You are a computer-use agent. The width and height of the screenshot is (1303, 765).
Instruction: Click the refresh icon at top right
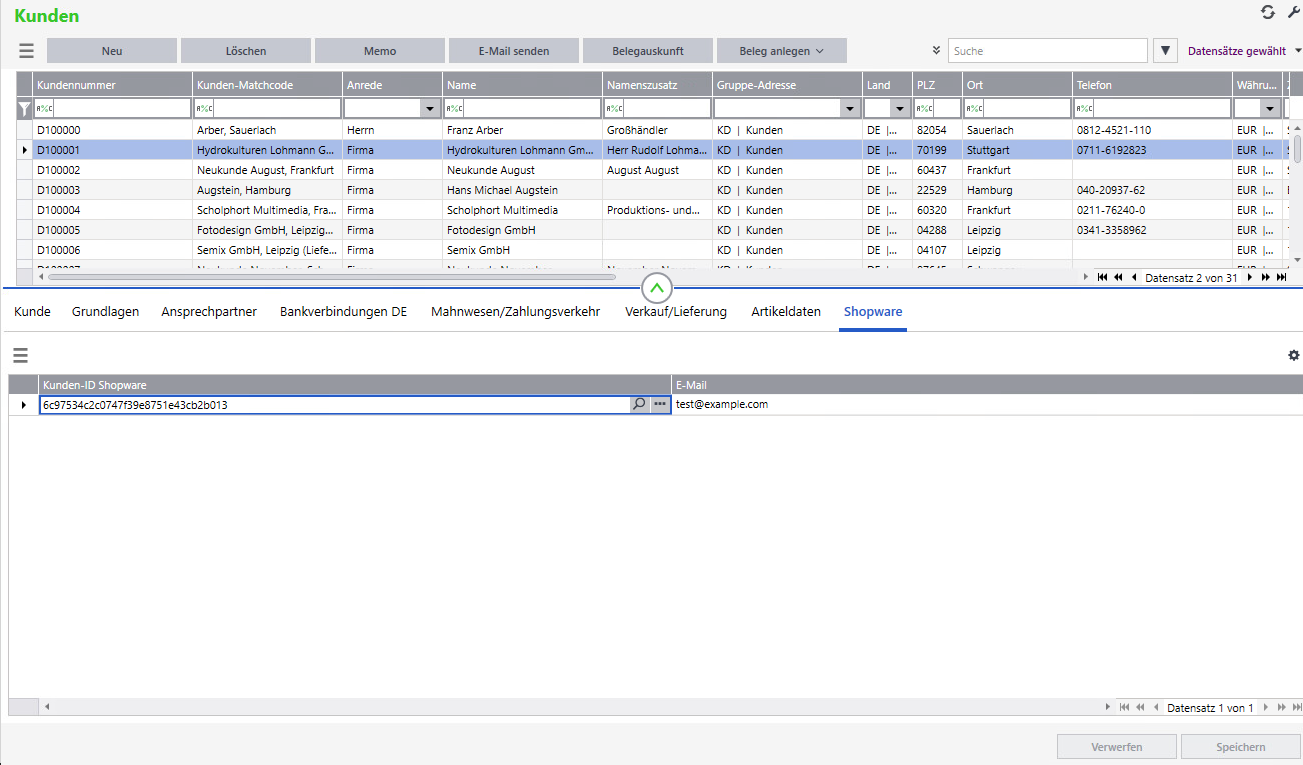click(1268, 12)
